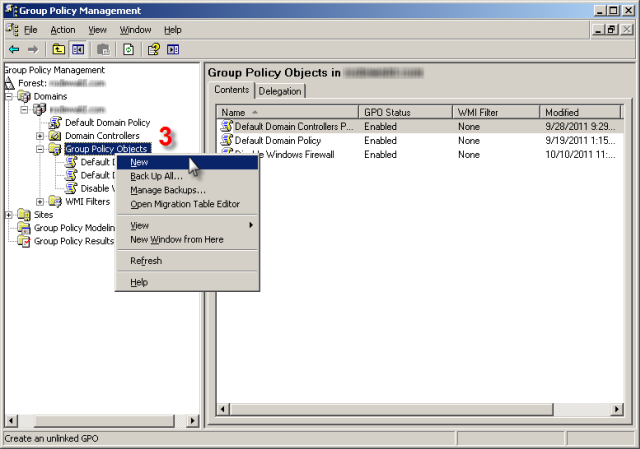
Task: Open the Window menu
Action: [135, 30]
